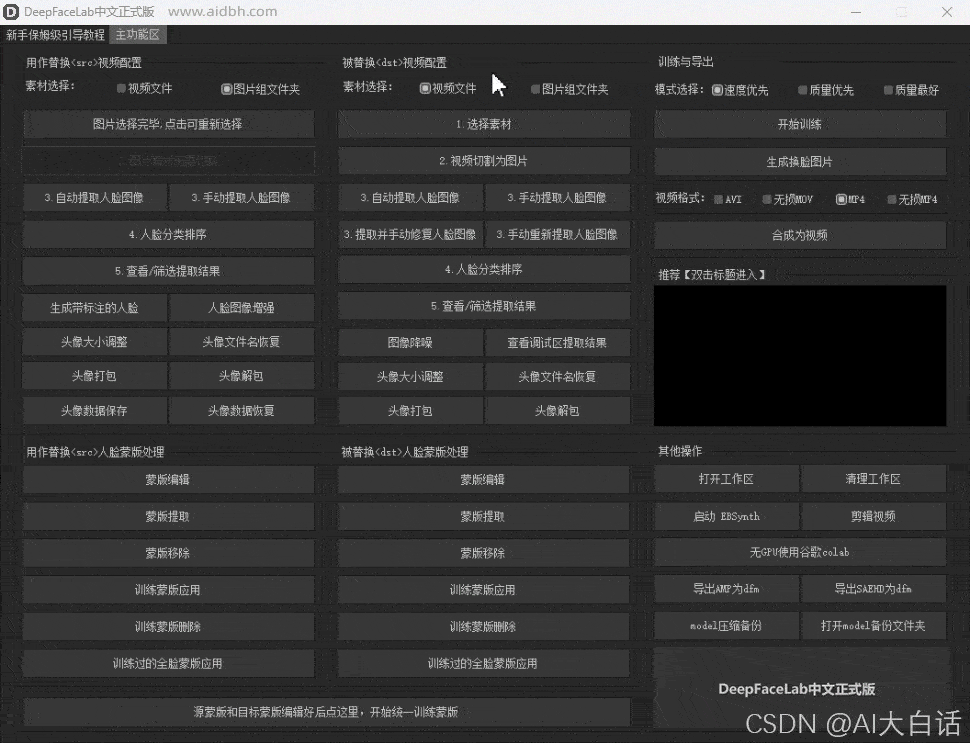Click src 头像打包 button
The width and height of the screenshot is (970, 743).
pyautogui.click(x=95, y=376)
